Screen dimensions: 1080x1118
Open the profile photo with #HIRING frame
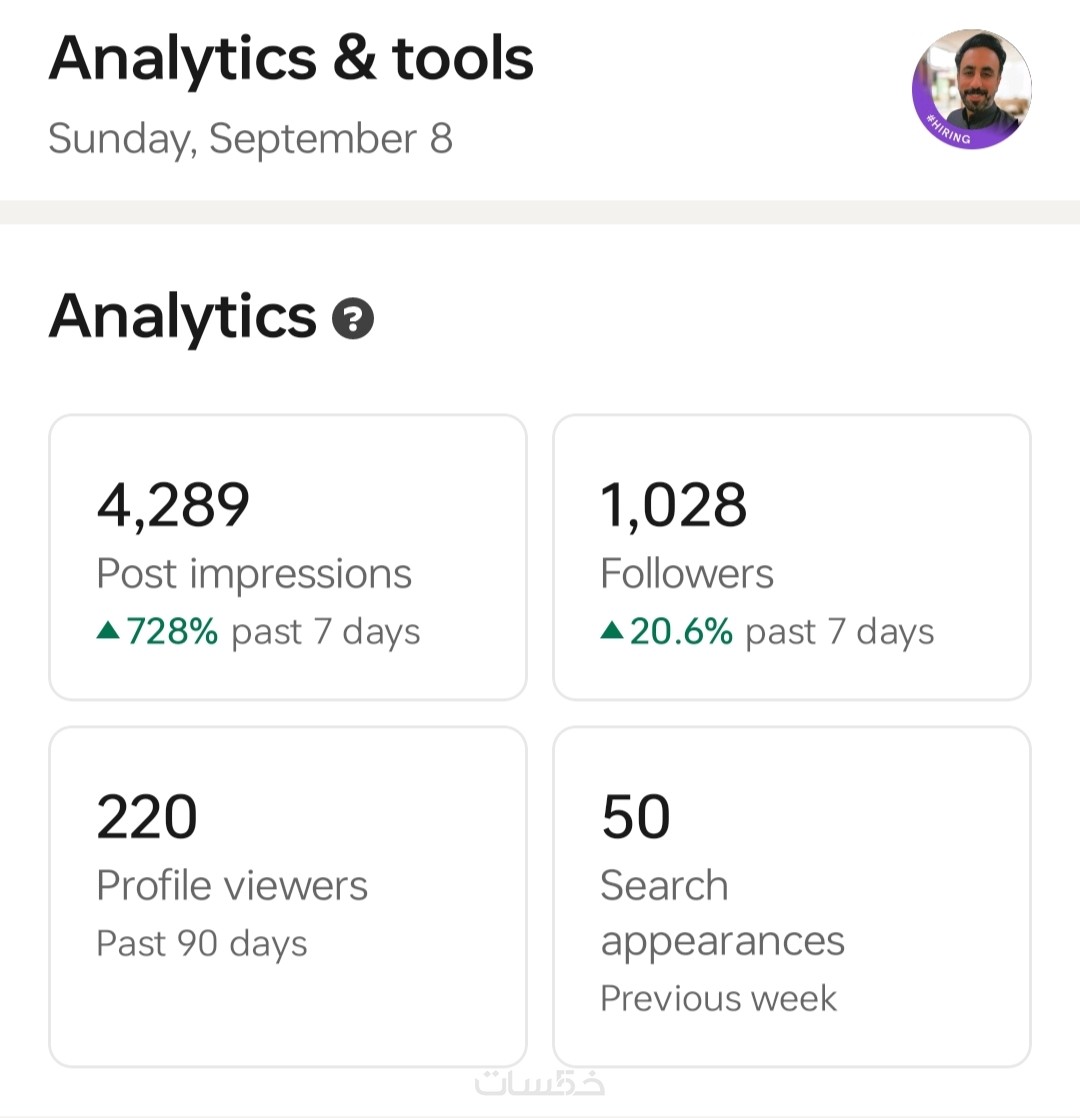pos(971,89)
